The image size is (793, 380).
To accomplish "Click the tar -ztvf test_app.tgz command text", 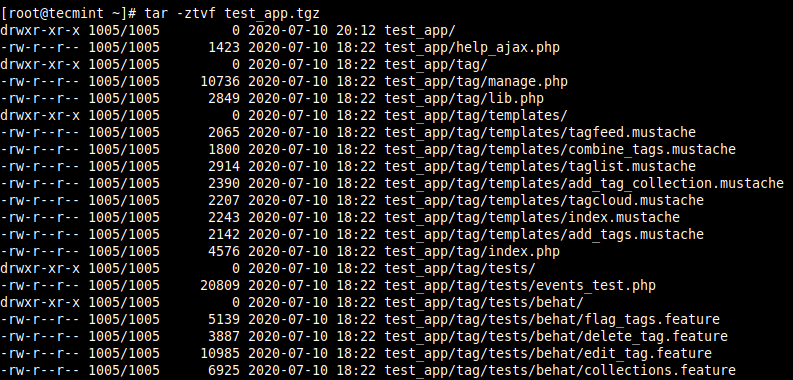I will [232, 13].
